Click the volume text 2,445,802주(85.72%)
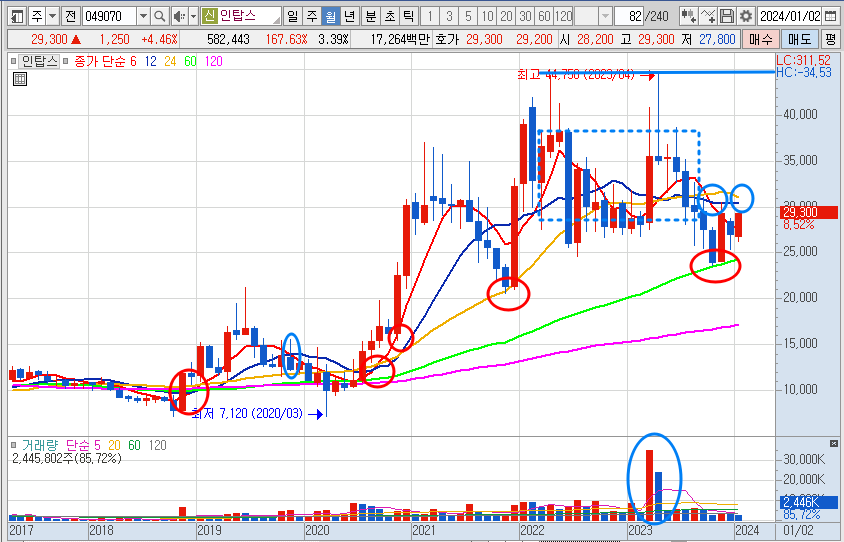The height and width of the screenshot is (542, 844). coord(67,459)
